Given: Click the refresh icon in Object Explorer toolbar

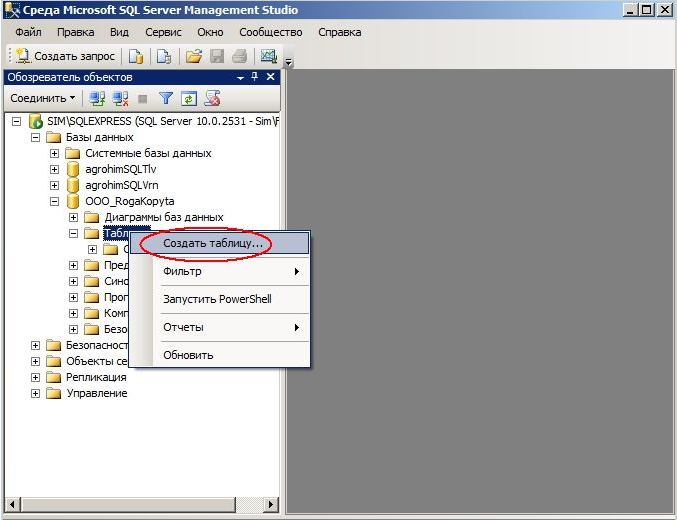Looking at the screenshot, I should click(189, 98).
